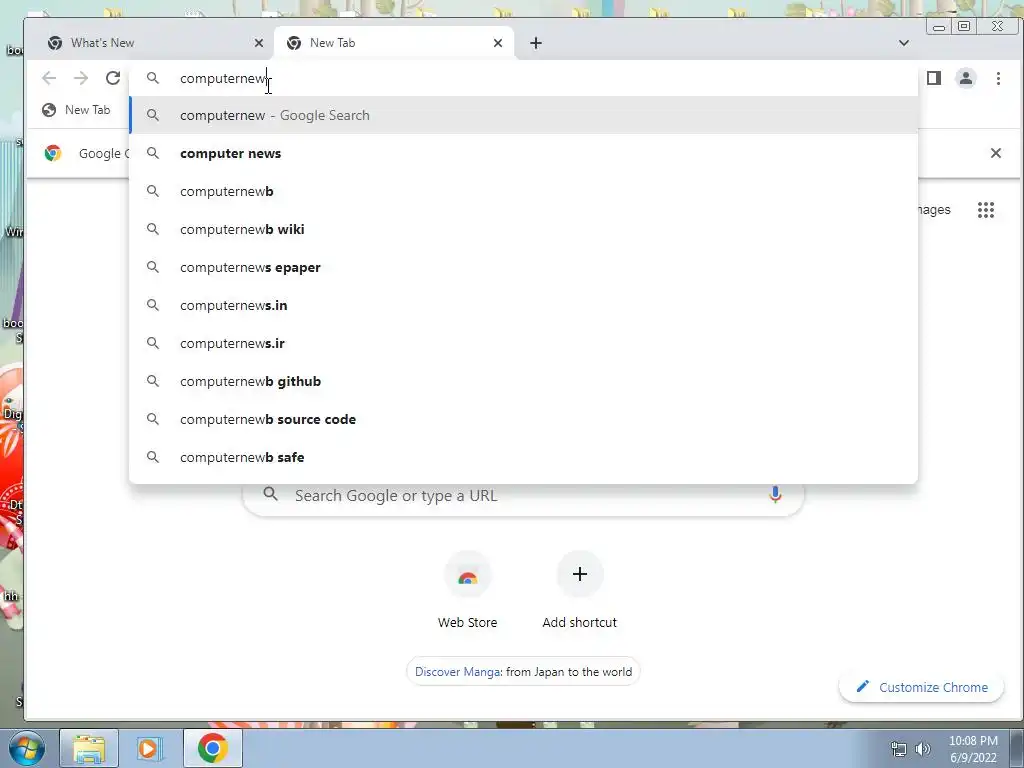
Task: Click the Images link
Action: coord(934,210)
